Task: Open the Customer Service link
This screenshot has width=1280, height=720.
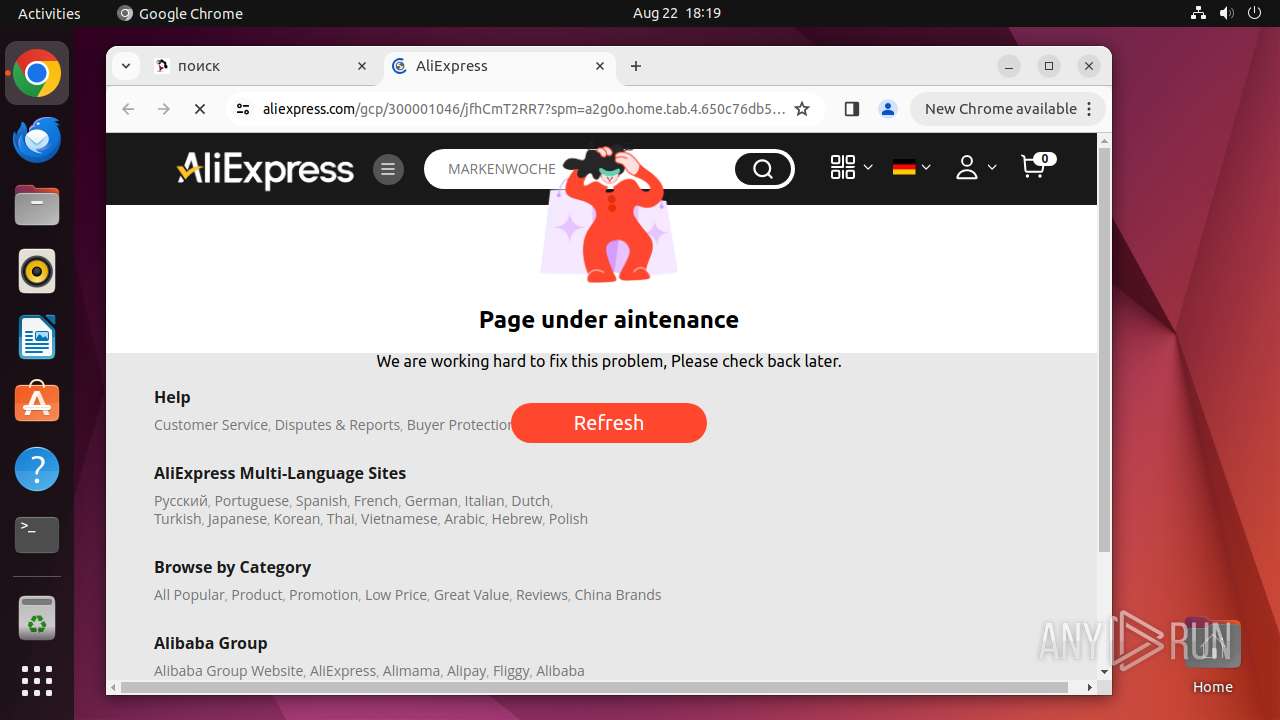Action: click(211, 425)
